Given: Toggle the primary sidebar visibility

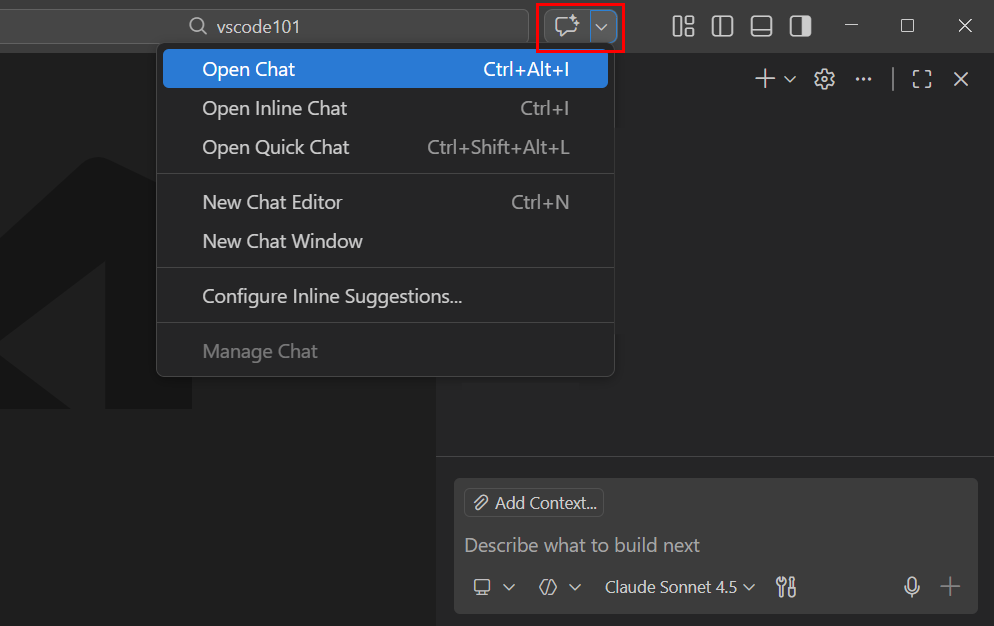Looking at the screenshot, I should [x=722, y=26].
